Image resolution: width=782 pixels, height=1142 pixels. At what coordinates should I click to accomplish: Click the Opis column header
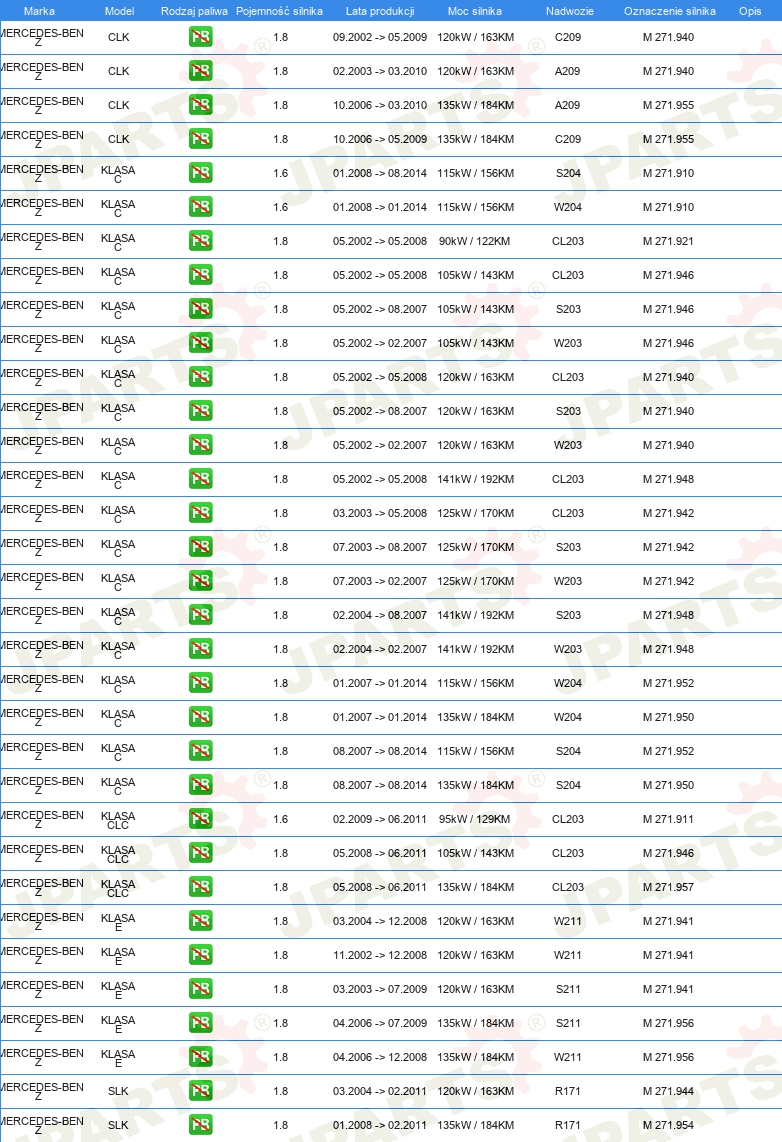click(750, 11)
